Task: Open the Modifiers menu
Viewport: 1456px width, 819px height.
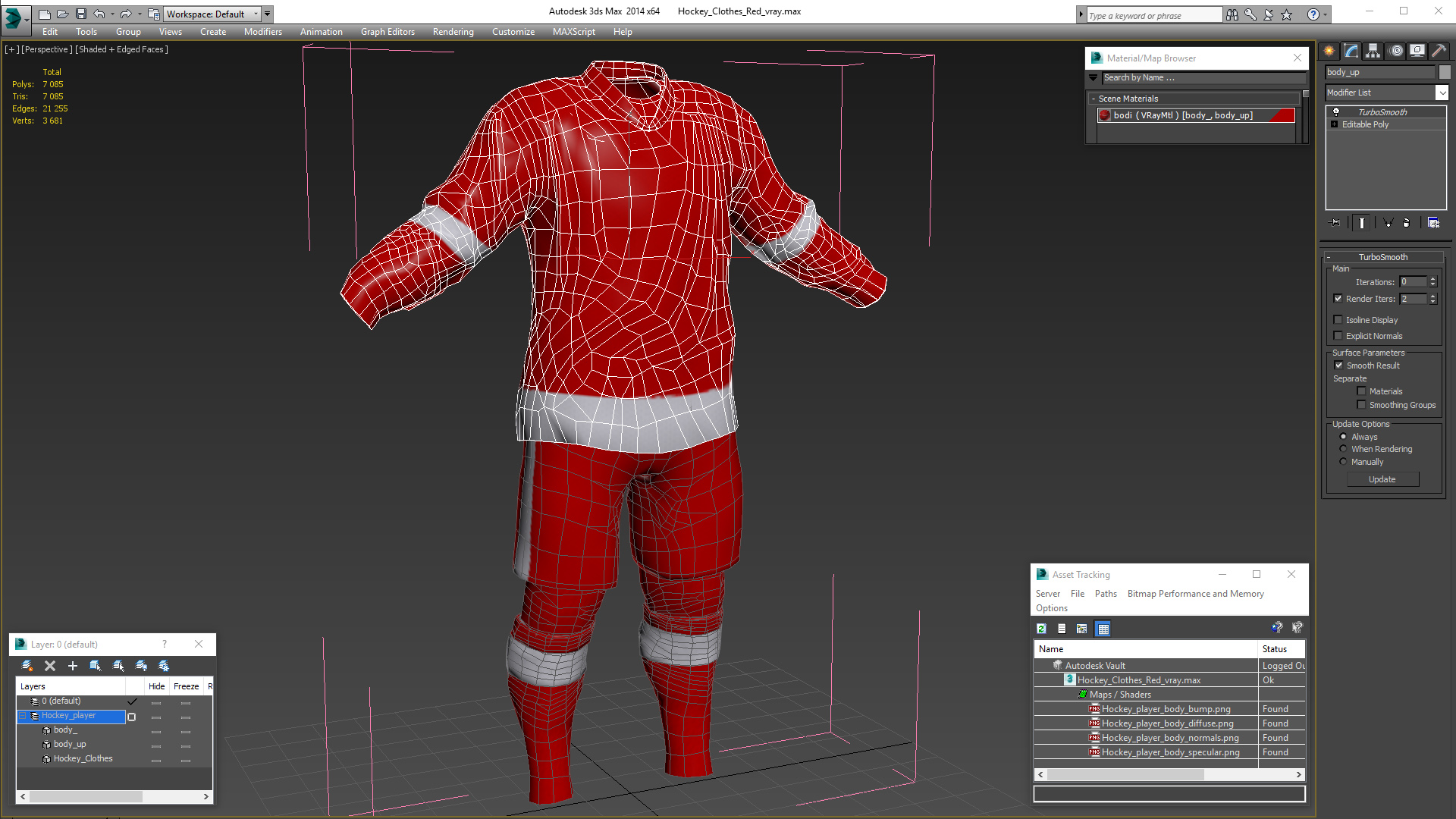Action: (x=262, y=32)
